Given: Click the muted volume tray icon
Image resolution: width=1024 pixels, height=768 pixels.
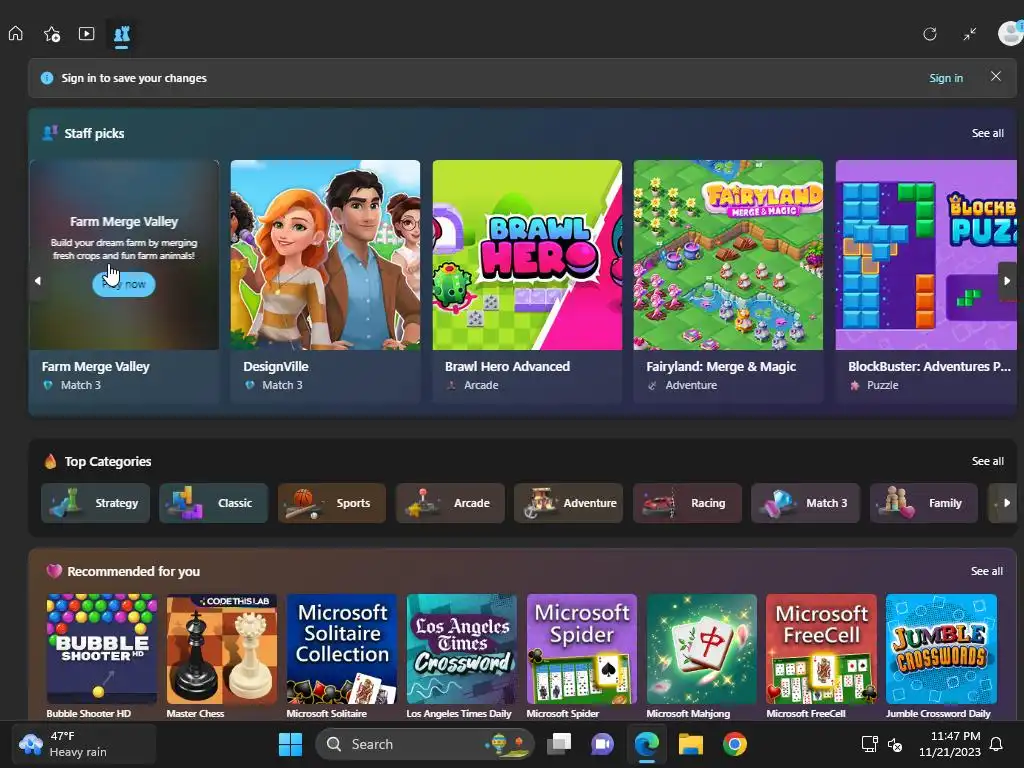Looking at the screenshot, I should (895, 744).
